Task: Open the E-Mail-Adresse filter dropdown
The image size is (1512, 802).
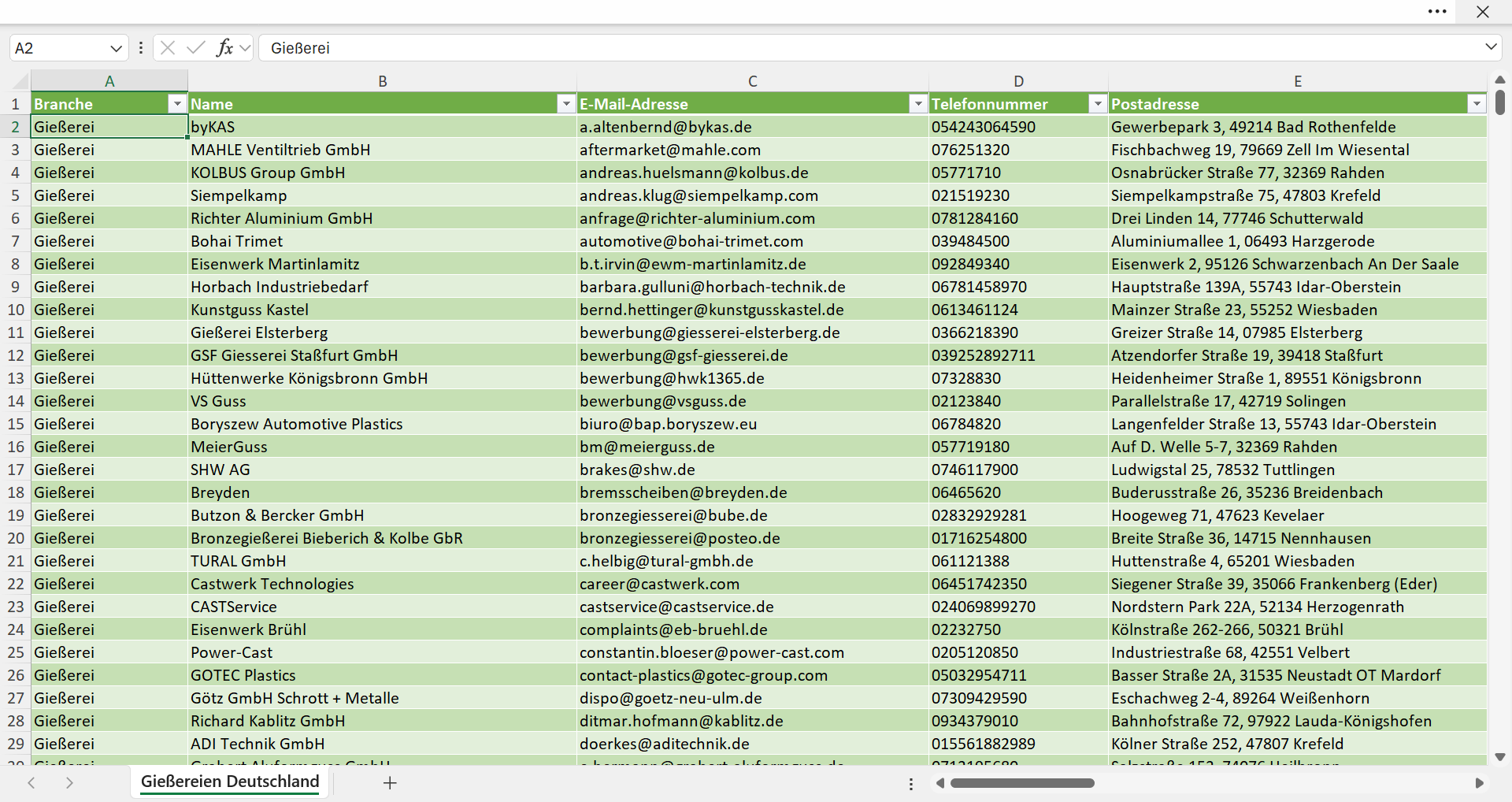Action: coord(918,104)
